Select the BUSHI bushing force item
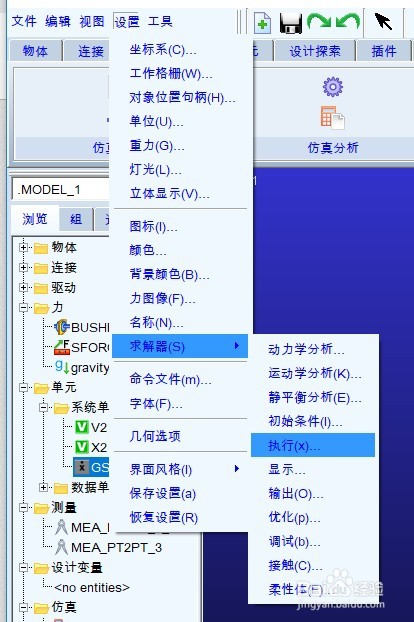The image size is (414, 622). tap(82, 327)
